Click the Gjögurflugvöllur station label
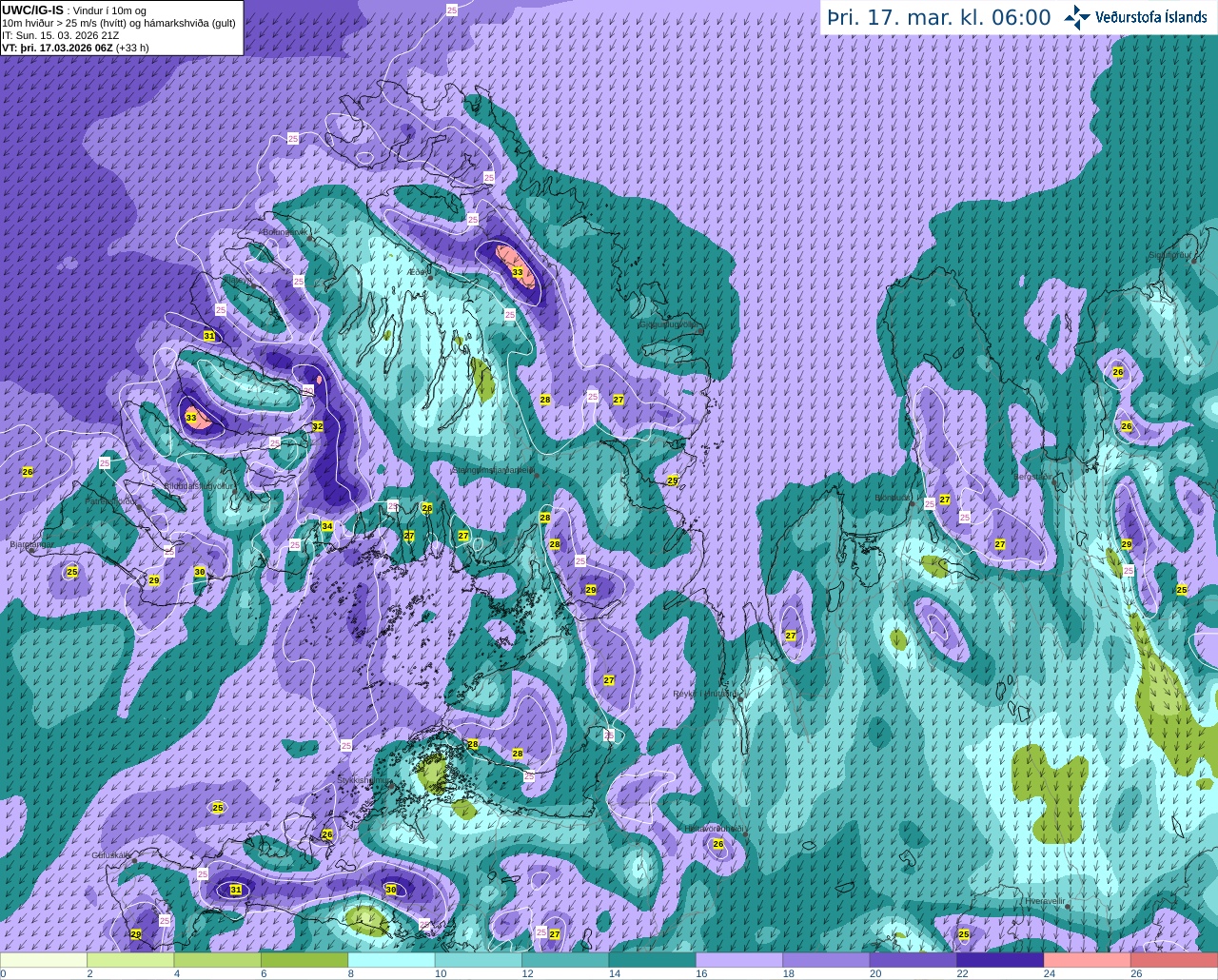Viewport: 1218px width, 980px height. coord(669,323)
